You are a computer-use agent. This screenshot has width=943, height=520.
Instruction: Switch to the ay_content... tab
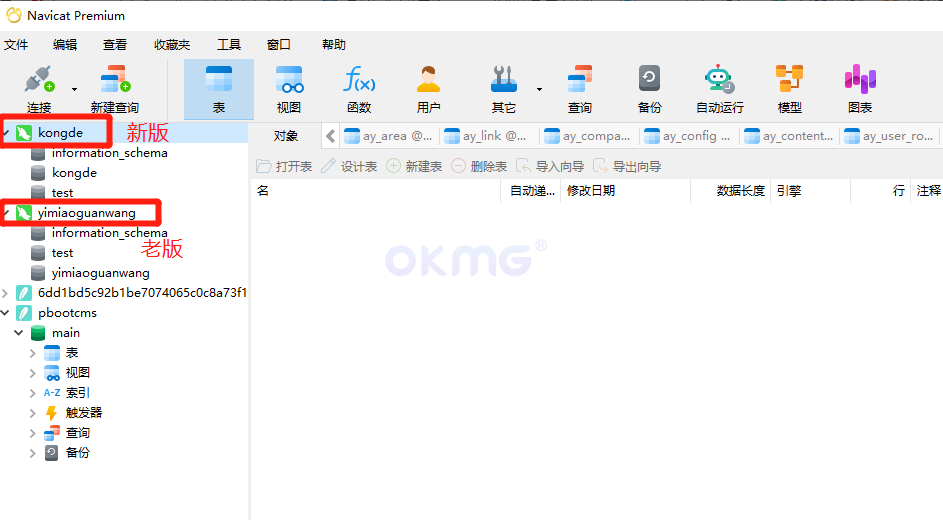click(788, 136)
